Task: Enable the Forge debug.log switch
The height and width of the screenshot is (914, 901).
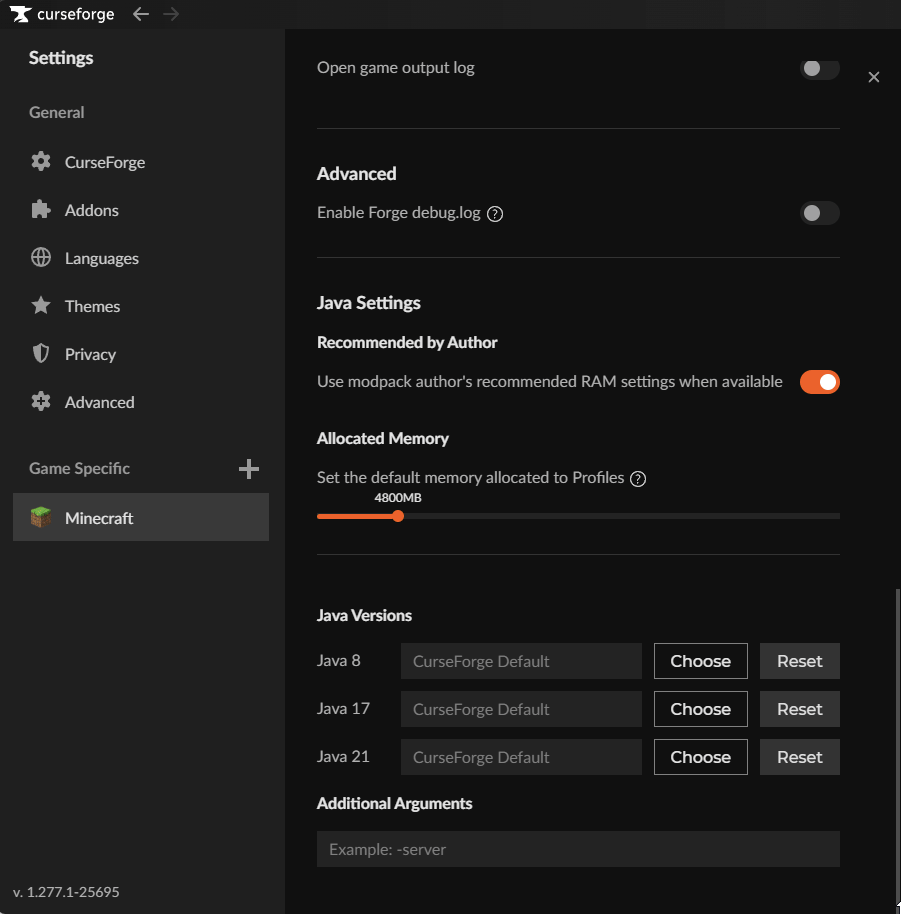Action: (x=819, y=213)
